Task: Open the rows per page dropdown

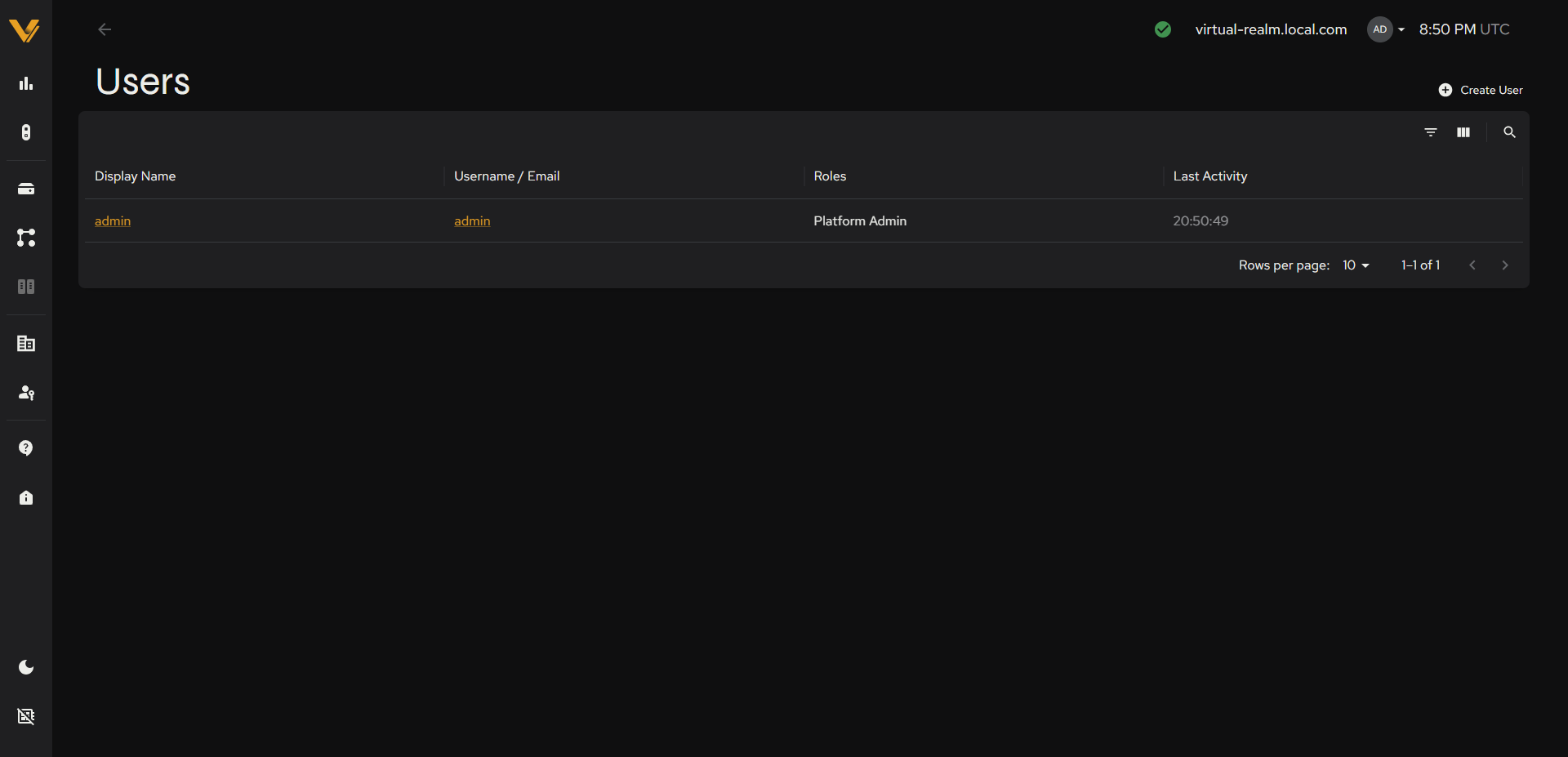Action: pyautogui.click(x=1356, y=265)
